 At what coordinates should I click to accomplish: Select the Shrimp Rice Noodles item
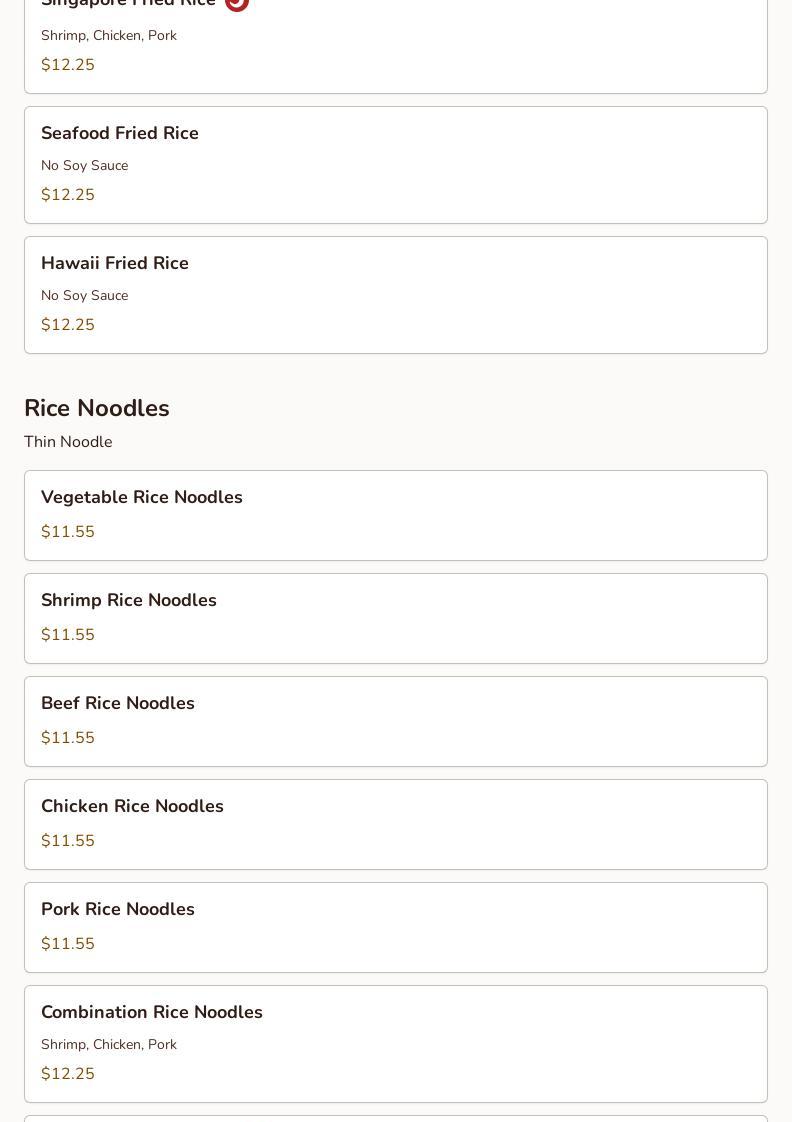(x=129, y=600)
